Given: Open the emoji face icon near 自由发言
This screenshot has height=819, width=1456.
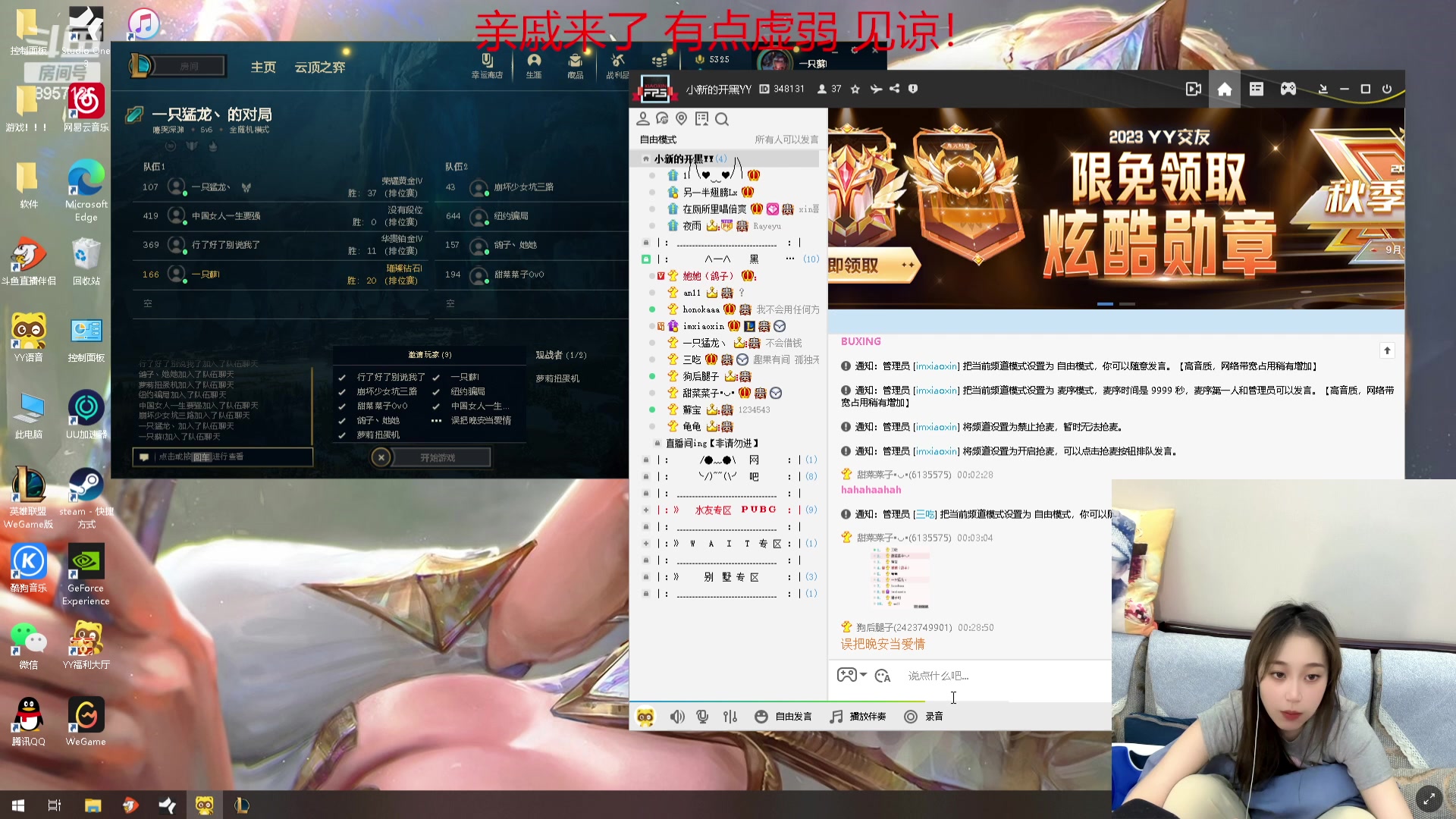Looking at the screenshot, I should [x=761, y=716].
